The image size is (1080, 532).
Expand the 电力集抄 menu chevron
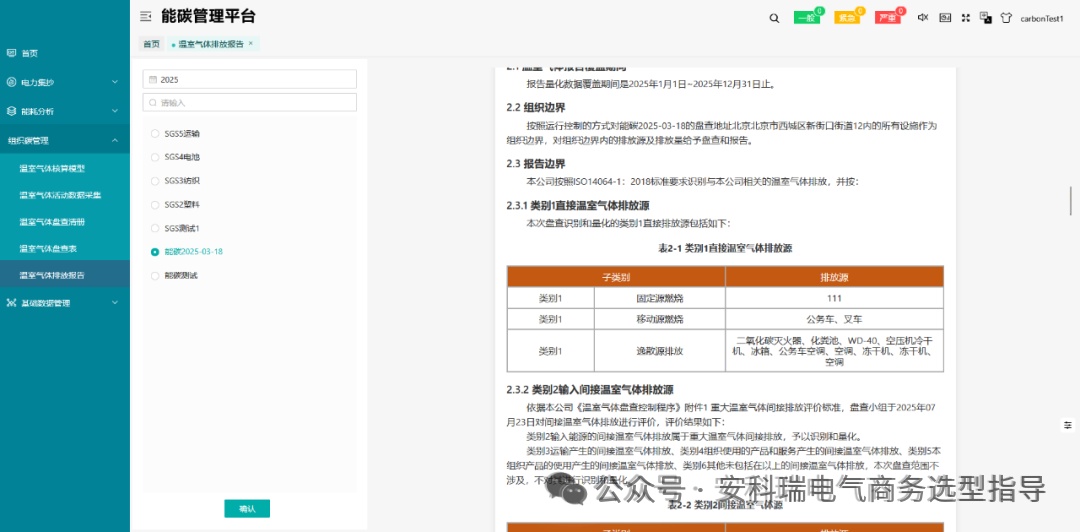click(x=114, y=82)
